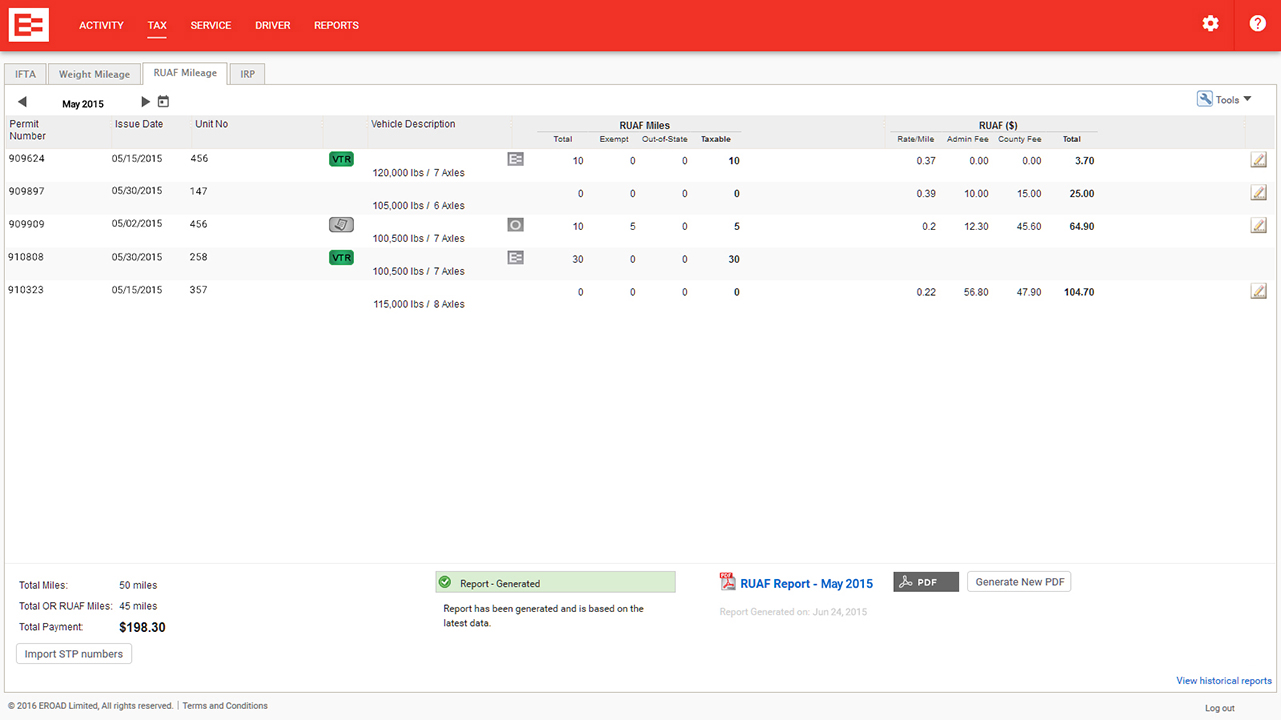Viewport: 1281px width, 720px height.
Task: Go to previous month arrow
Action: [22, 102]
